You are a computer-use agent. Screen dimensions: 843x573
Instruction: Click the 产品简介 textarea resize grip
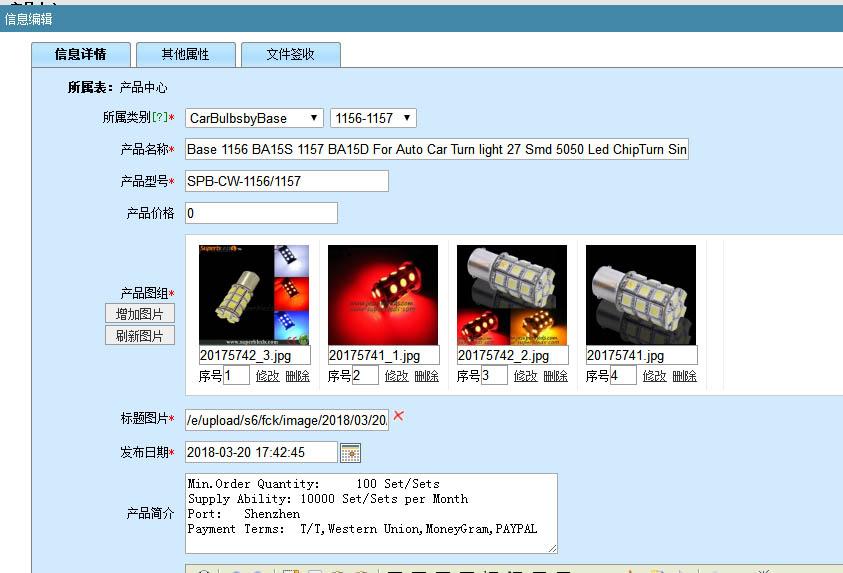[x=553, y=548]
